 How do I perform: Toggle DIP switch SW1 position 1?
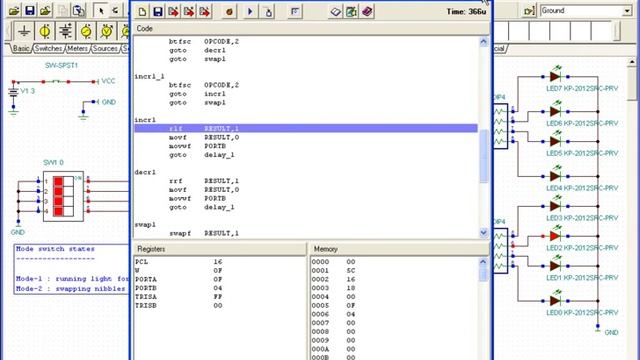tap(63, 181)
